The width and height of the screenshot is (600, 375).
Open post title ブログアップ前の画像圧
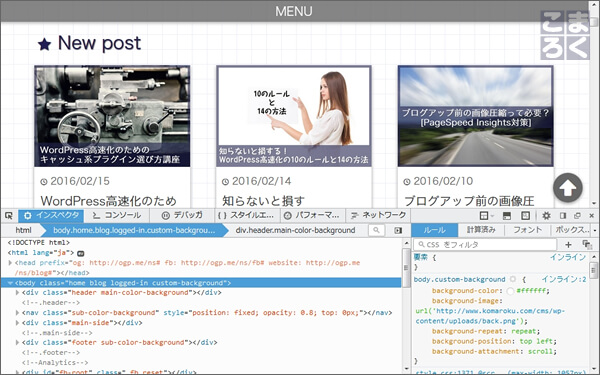click(469, 201)
